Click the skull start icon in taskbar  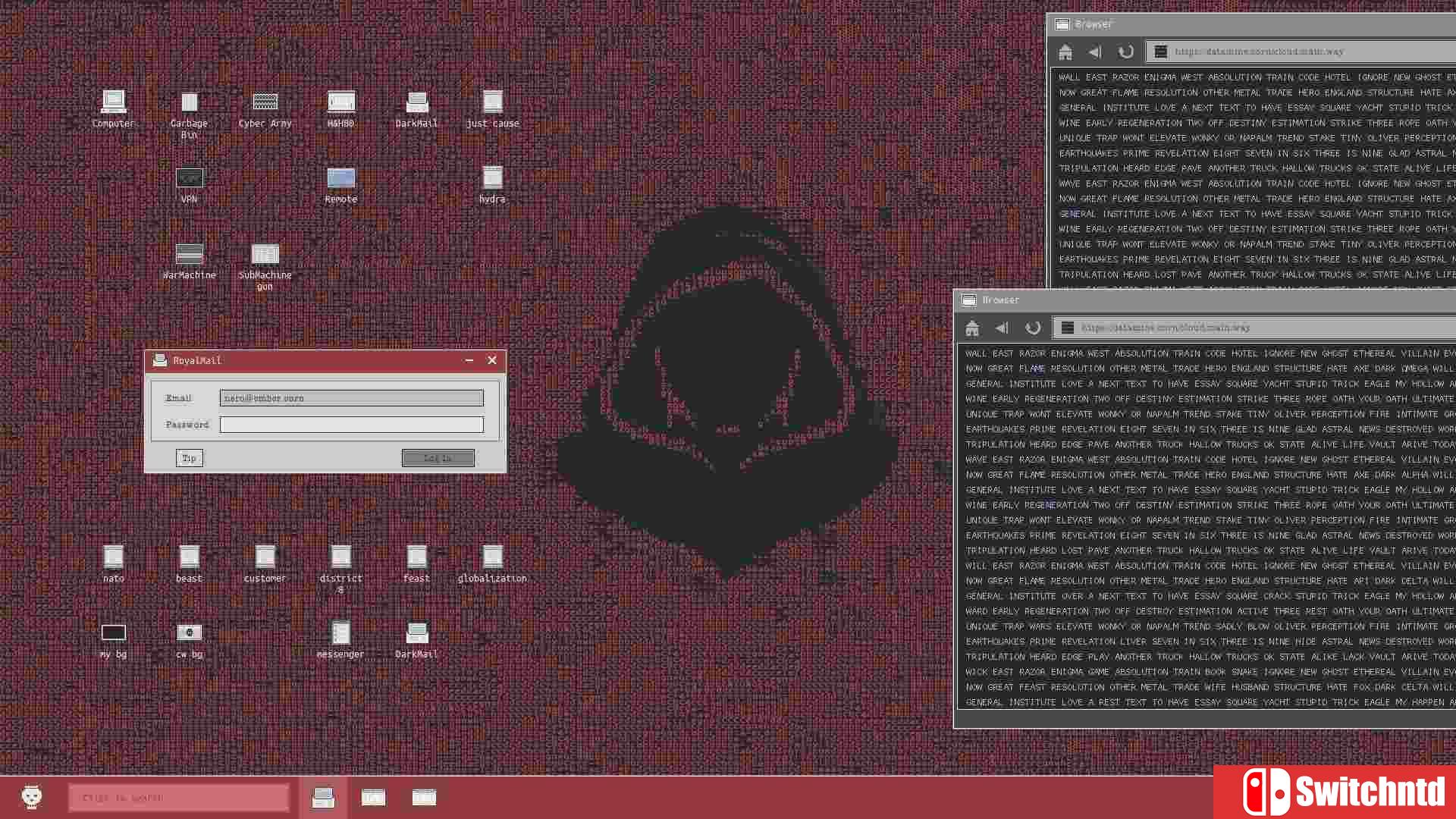tap(31, 797)
